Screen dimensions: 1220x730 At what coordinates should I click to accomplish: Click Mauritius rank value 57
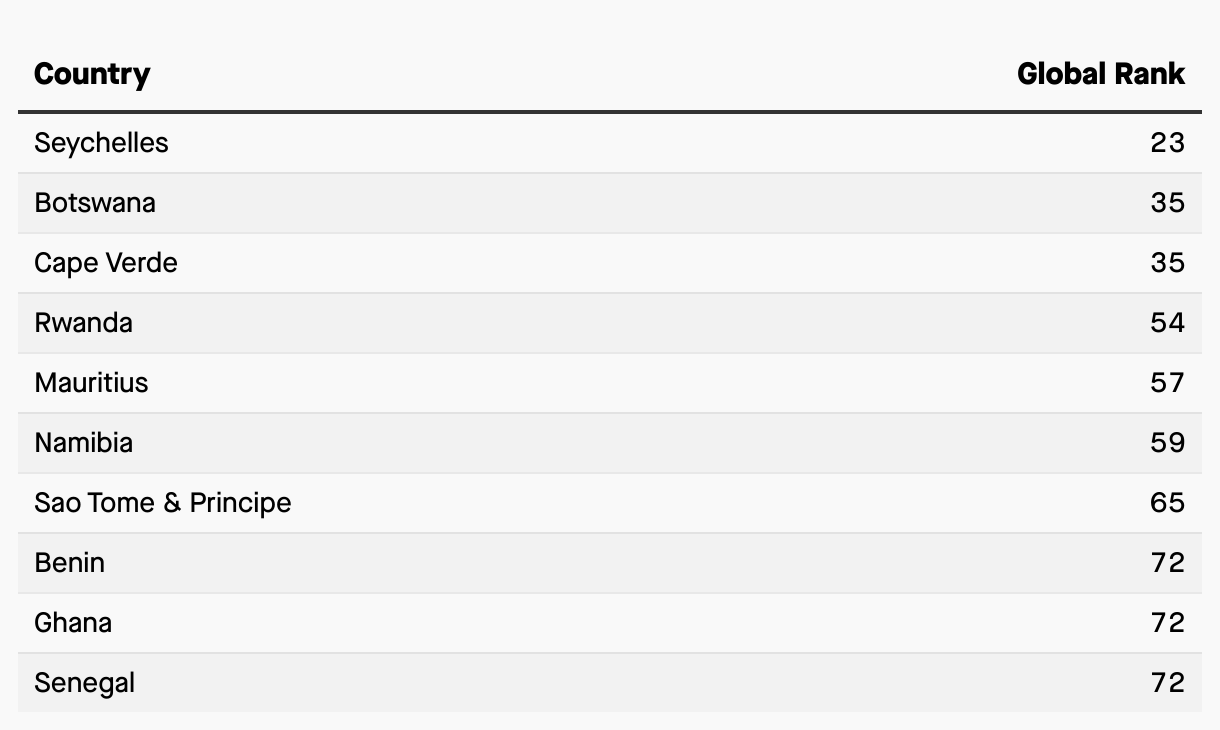coord(1167,383)
